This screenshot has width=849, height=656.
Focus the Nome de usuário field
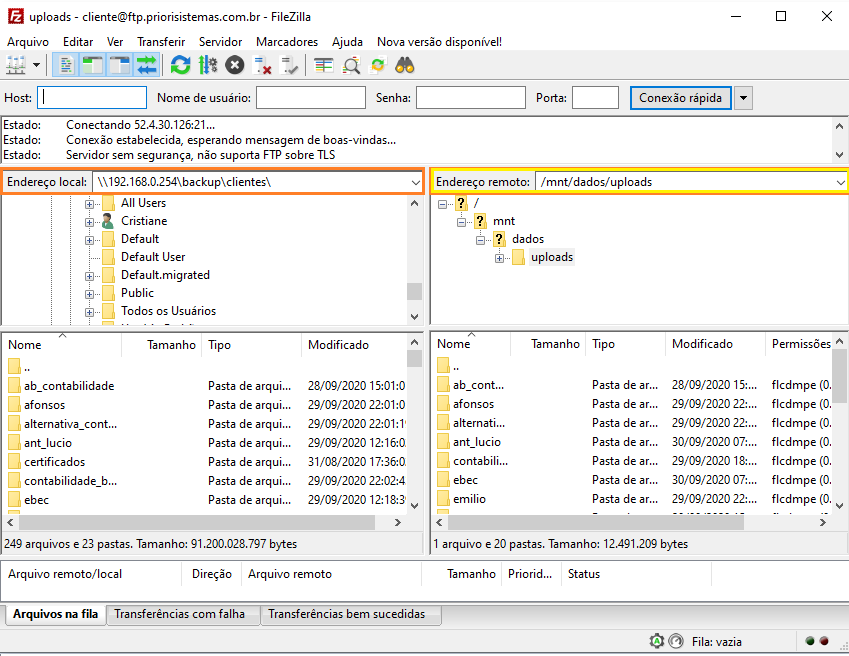(x=311, y=98)
